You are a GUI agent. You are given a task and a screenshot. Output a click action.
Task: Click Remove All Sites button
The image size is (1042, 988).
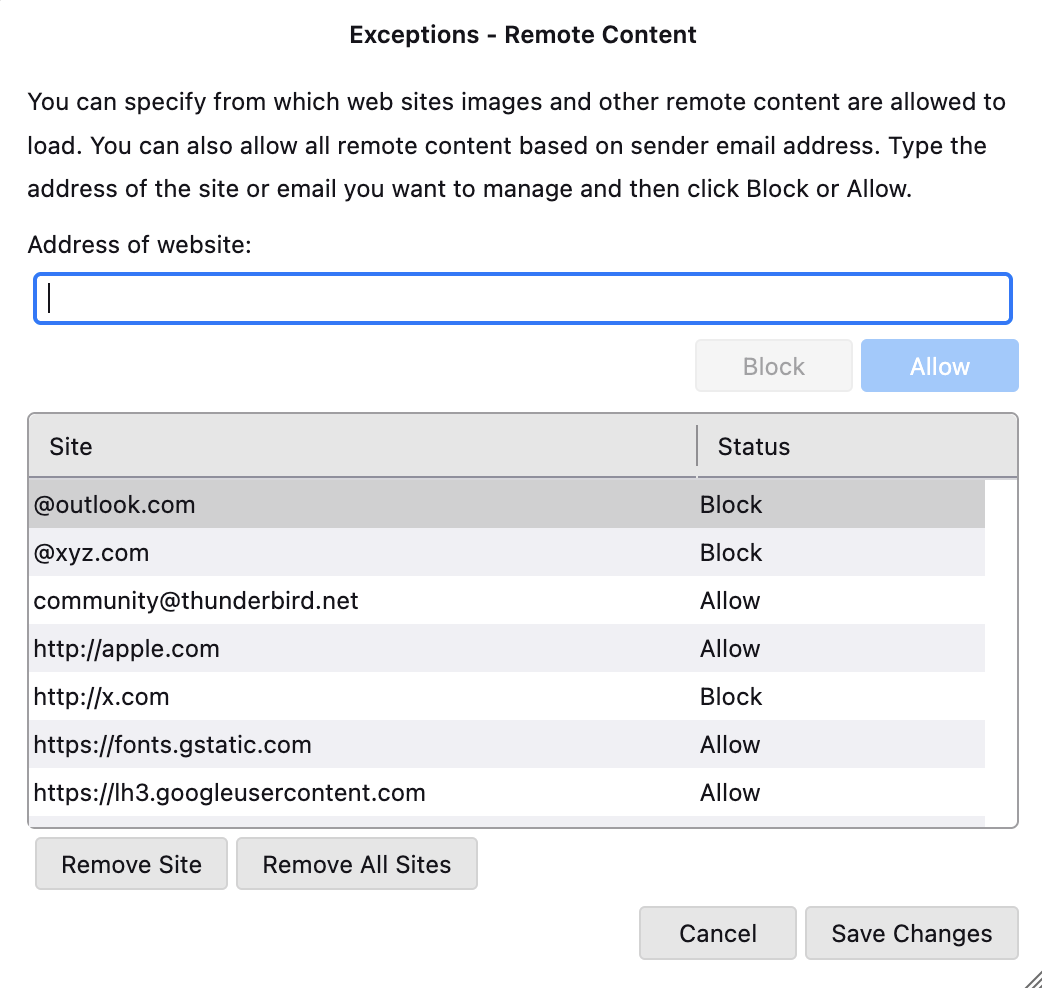pyautogui.click(x=356, y=865)
